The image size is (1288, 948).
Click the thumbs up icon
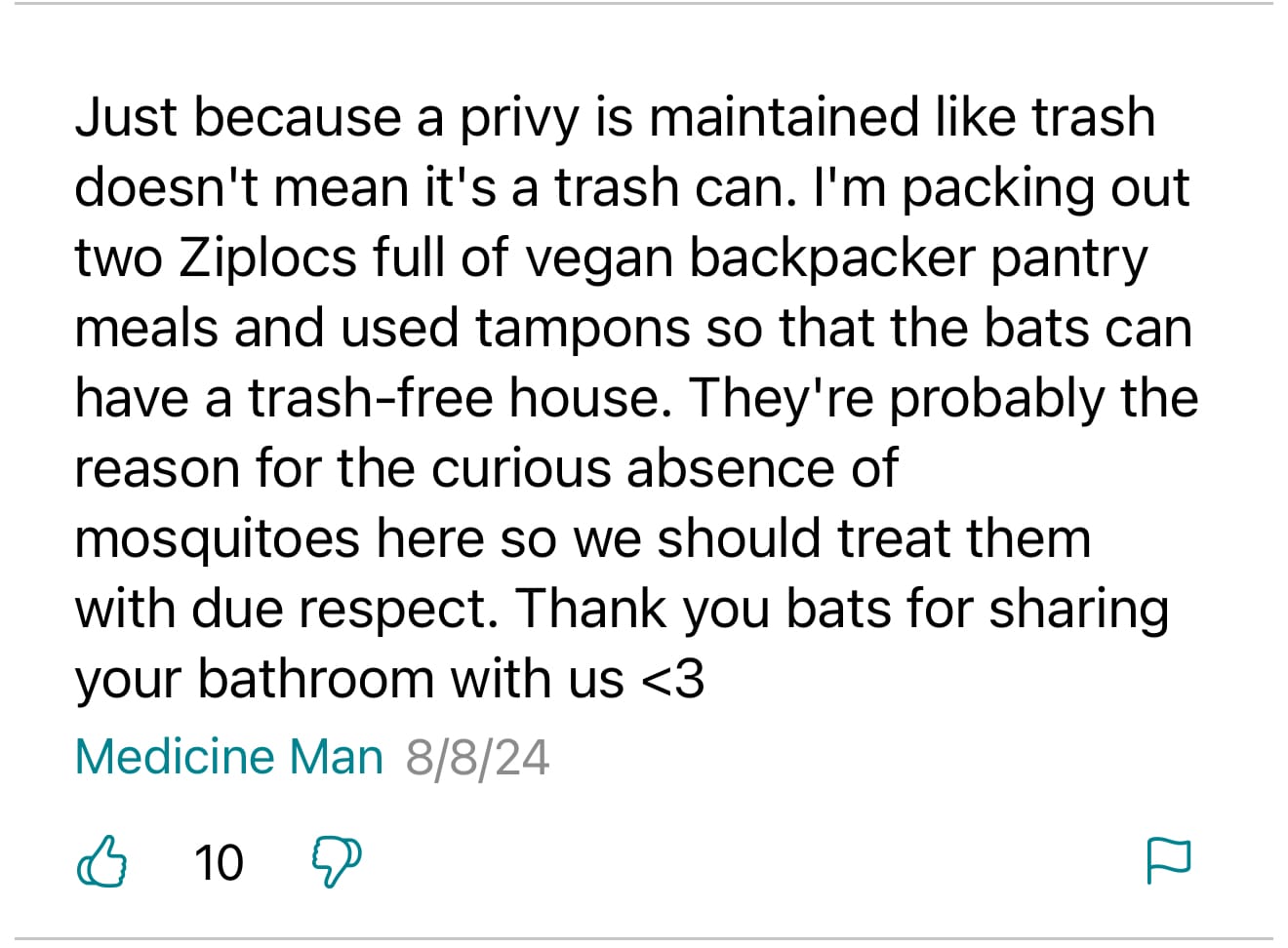click(x=101, y=862)
